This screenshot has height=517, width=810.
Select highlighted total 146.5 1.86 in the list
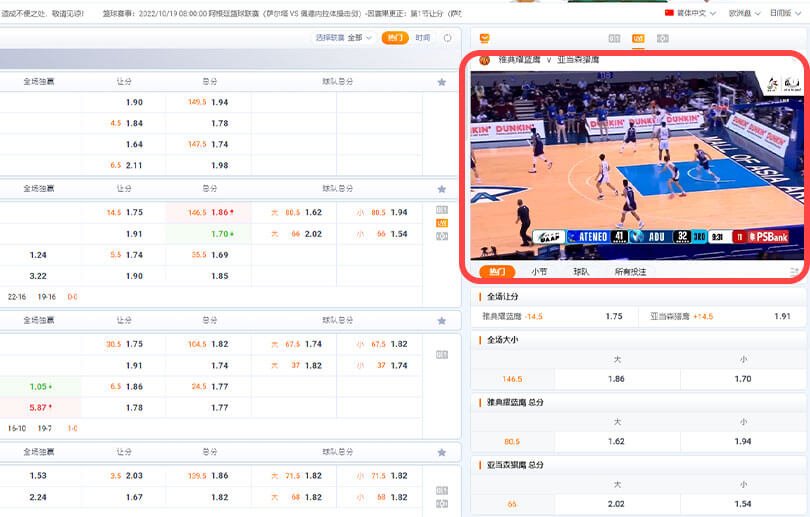208,212
